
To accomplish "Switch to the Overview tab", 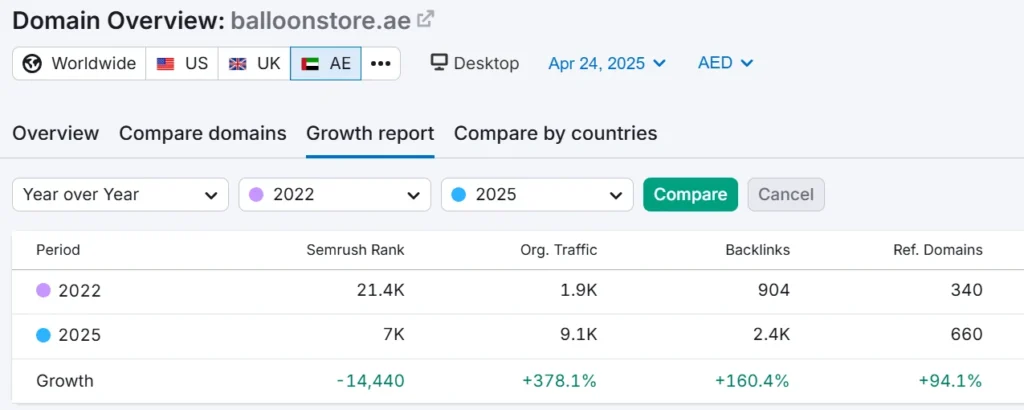I will point(56,133).
